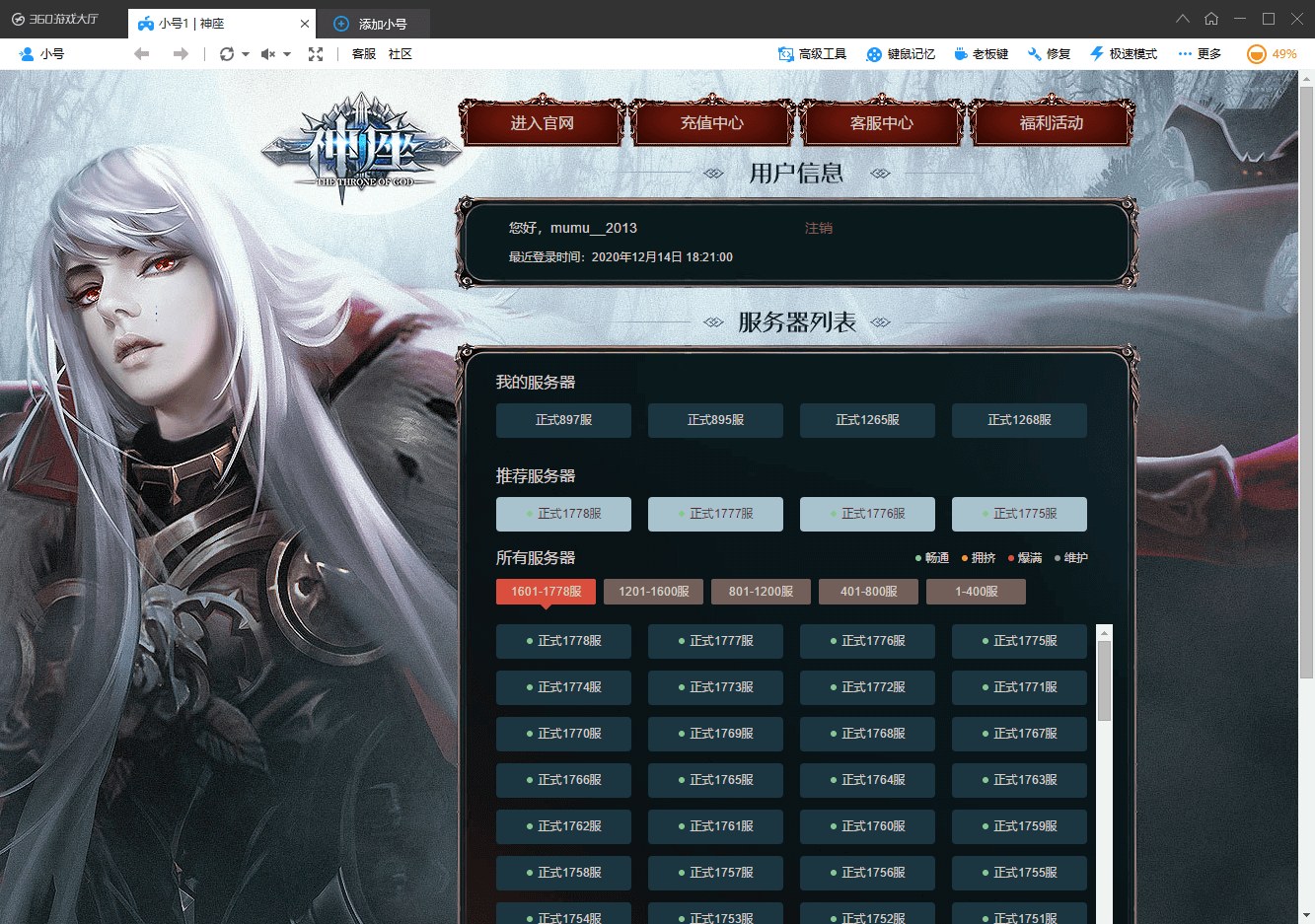Expand the dropdown arrow beside mute icon
Screen dimensions: 1315x924
(287, 54)
